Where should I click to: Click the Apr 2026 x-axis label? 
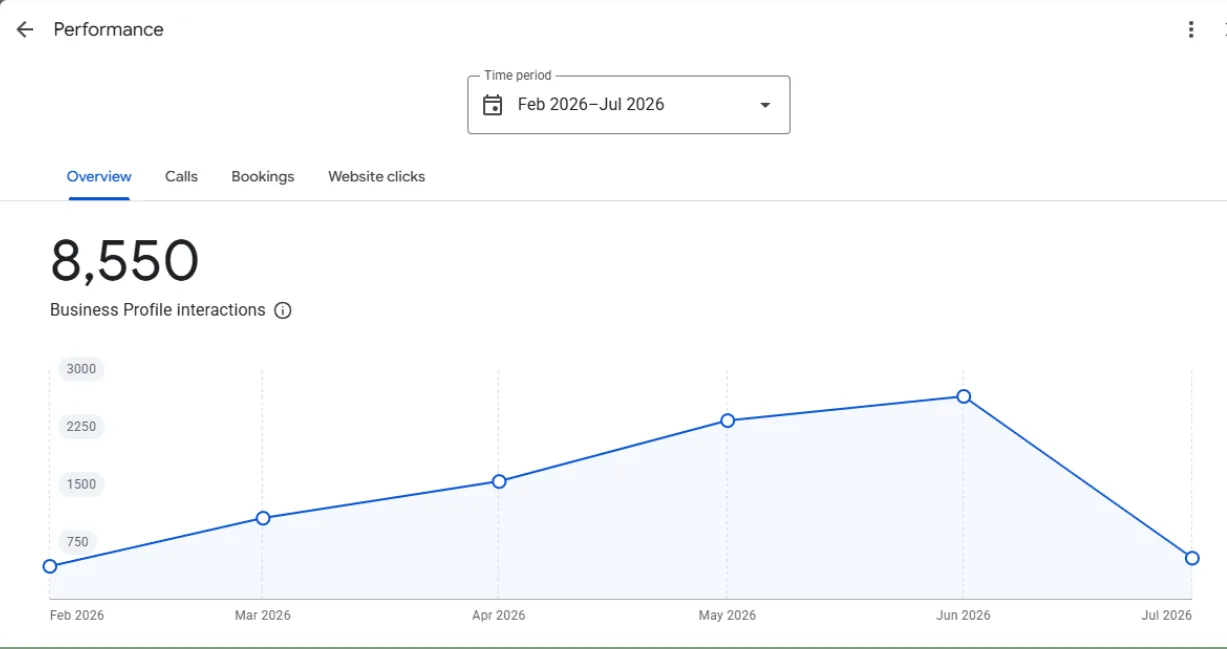click(498, 615)
